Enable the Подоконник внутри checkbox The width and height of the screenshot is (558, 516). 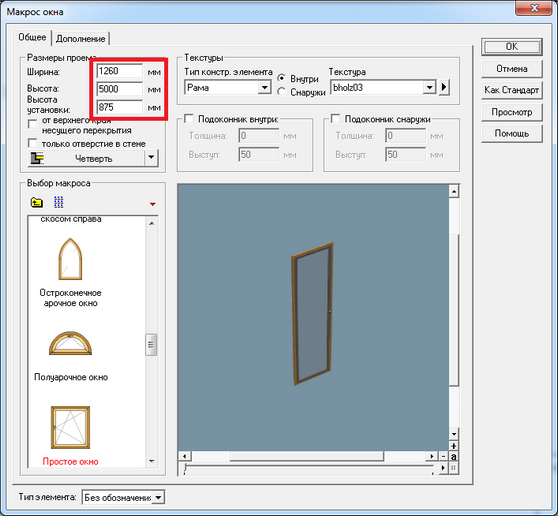[x=189, y=119]
